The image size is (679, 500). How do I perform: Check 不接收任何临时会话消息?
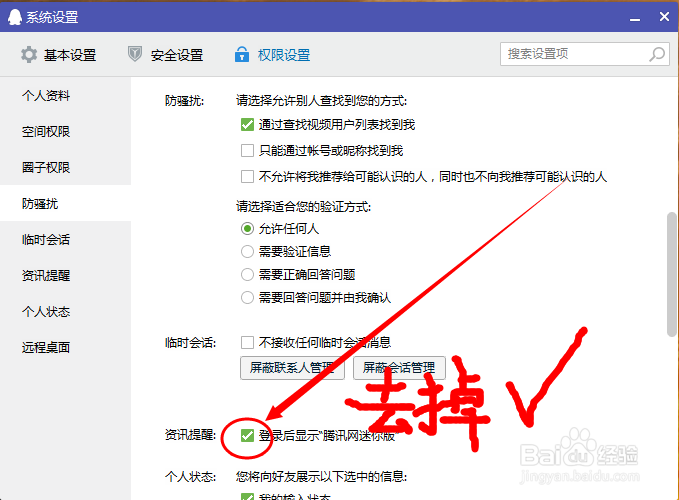click(x=247, y=342)
